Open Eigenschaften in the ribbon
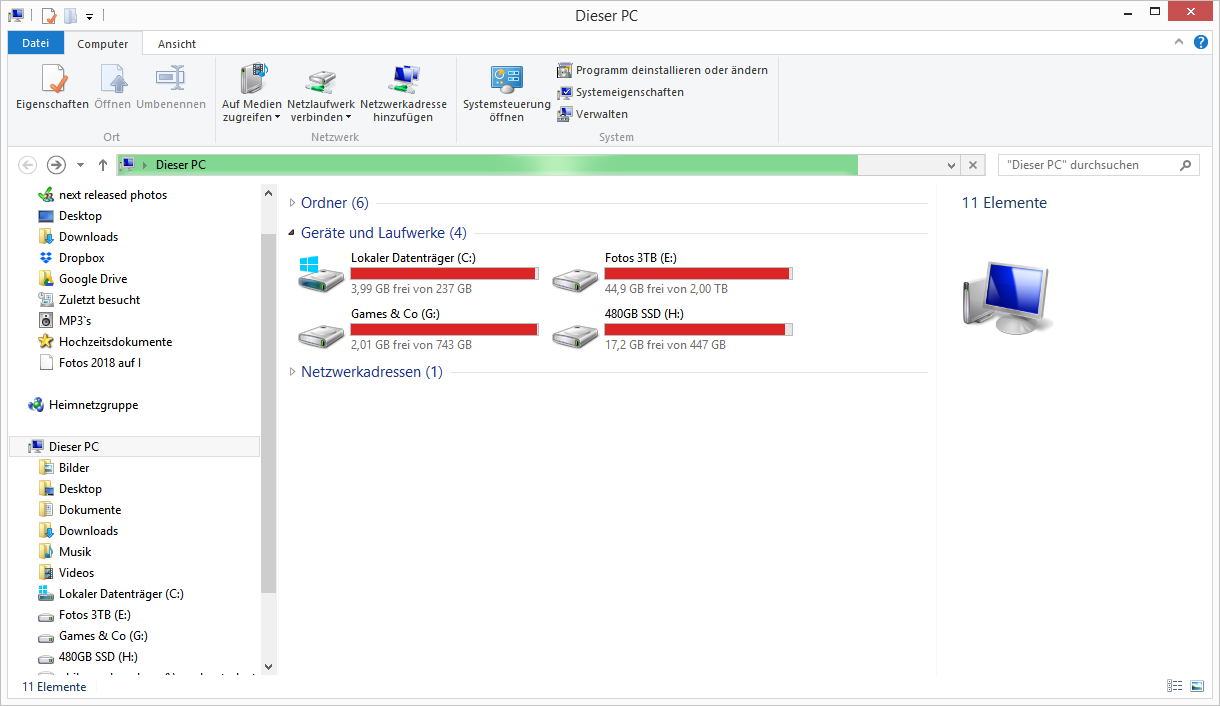Image resolution: width=1220 pixels, height=706 pixels. [52, 86]
